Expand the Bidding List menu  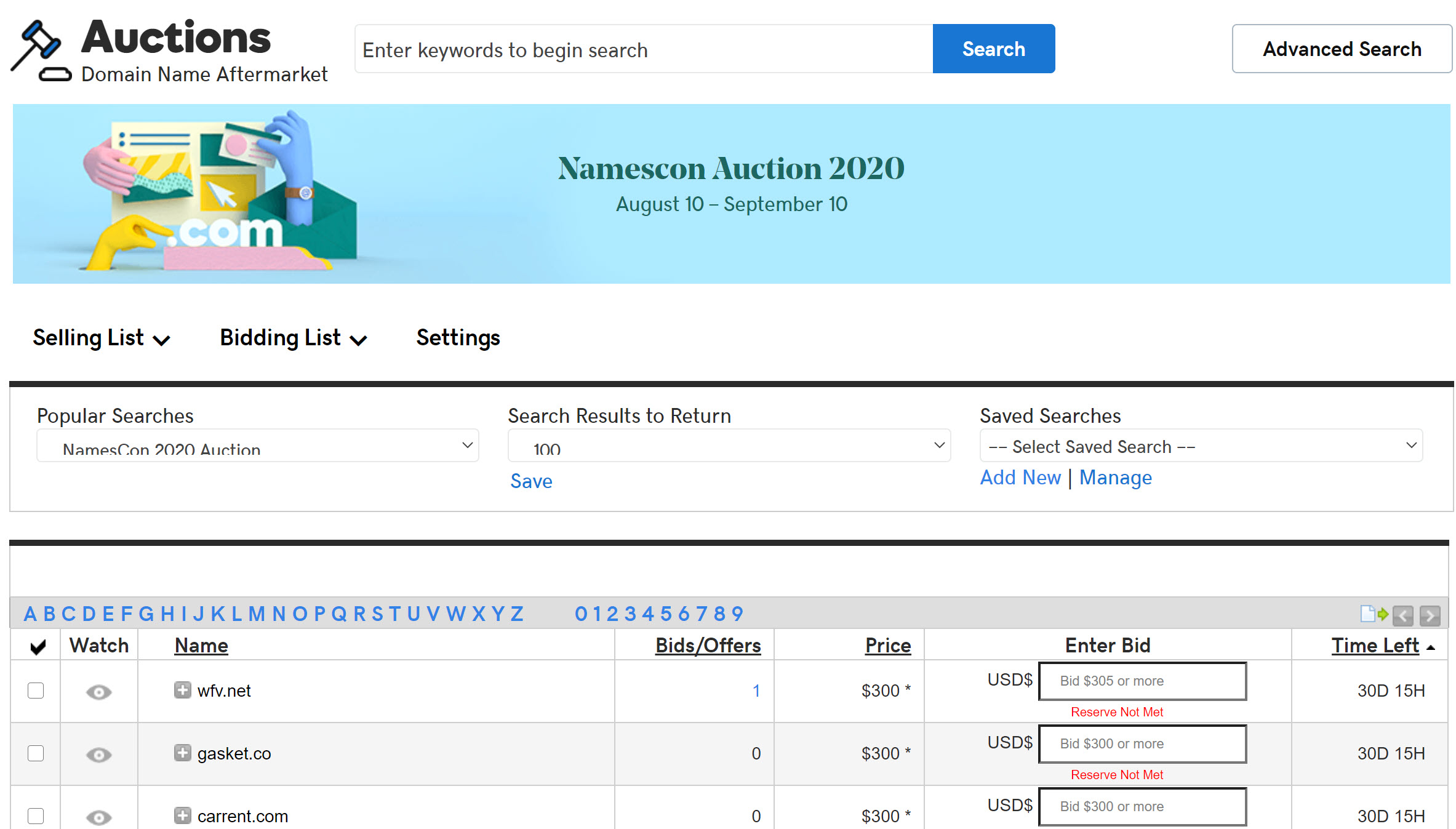[294, 338]
